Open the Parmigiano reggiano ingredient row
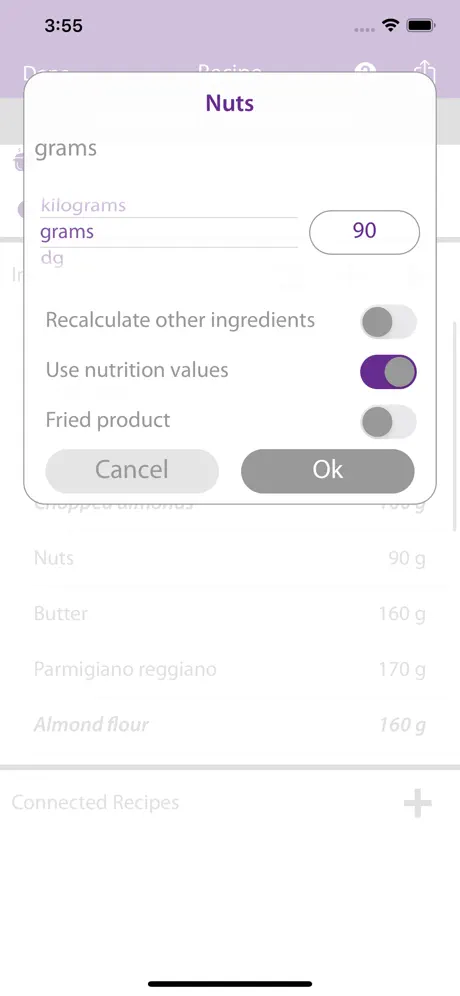460x996 pixels. (x=230, y=670)
